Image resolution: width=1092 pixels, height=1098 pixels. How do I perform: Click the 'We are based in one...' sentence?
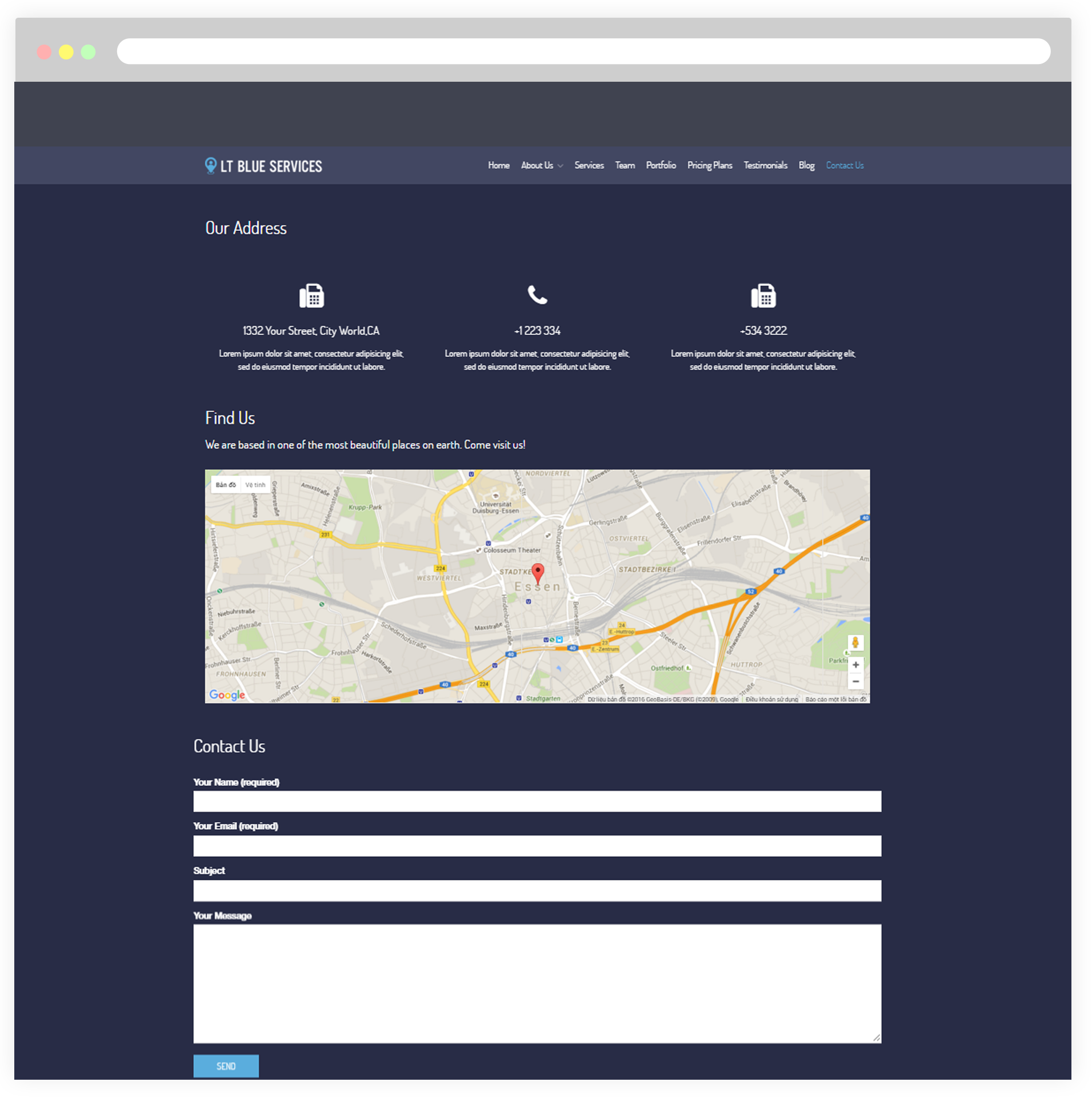pos(365,445)
